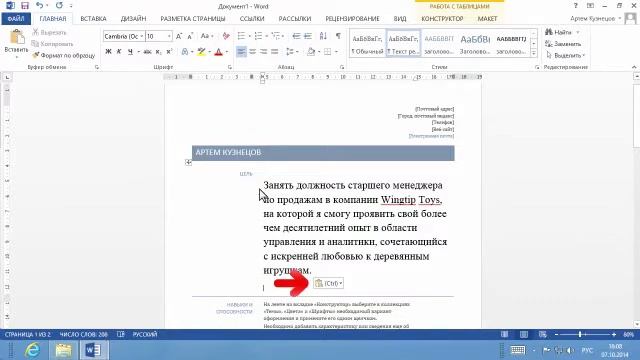
Task: Switch to the РЕЦЕНЗИРОВАНИЕ tab
Action: pyautogui.click(x=352, y=19)
